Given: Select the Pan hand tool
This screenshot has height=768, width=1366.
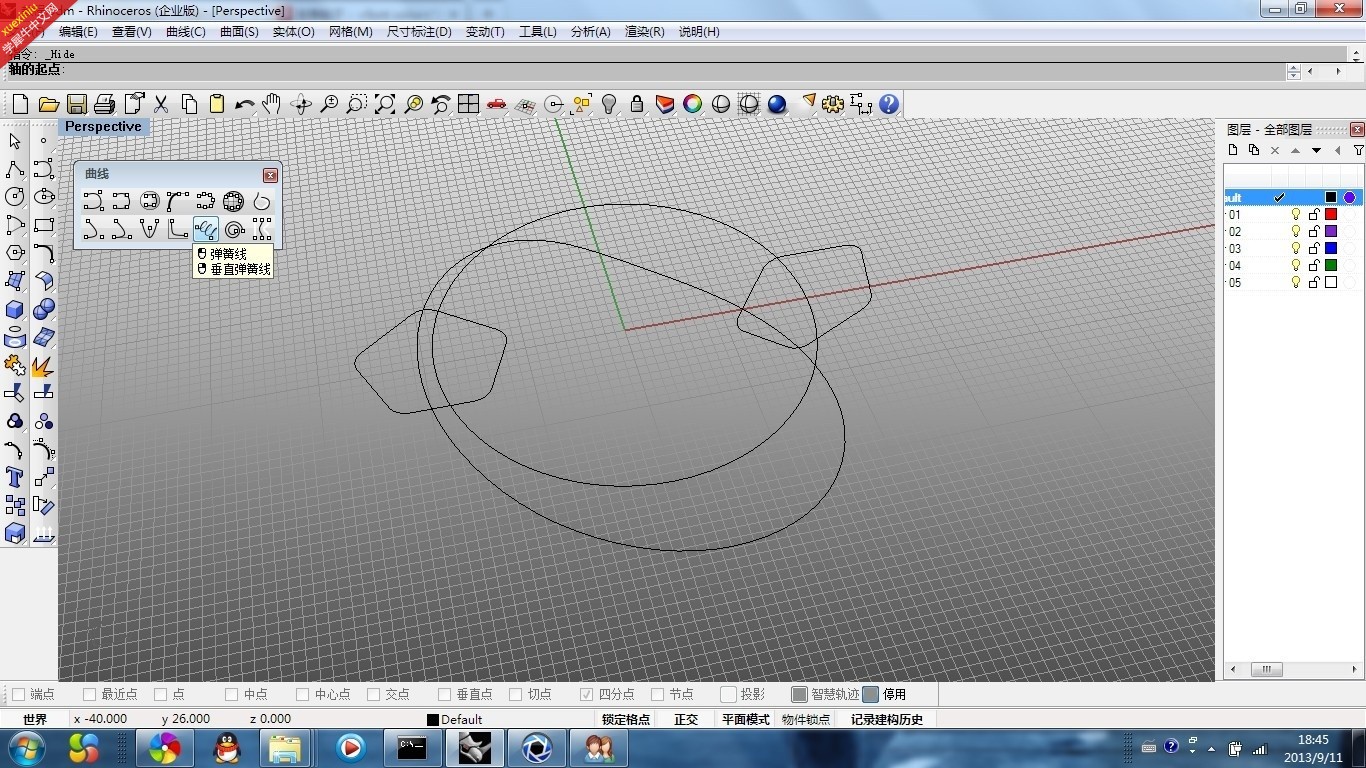Looking at the screenshot, I should click(x=272, y=104).
